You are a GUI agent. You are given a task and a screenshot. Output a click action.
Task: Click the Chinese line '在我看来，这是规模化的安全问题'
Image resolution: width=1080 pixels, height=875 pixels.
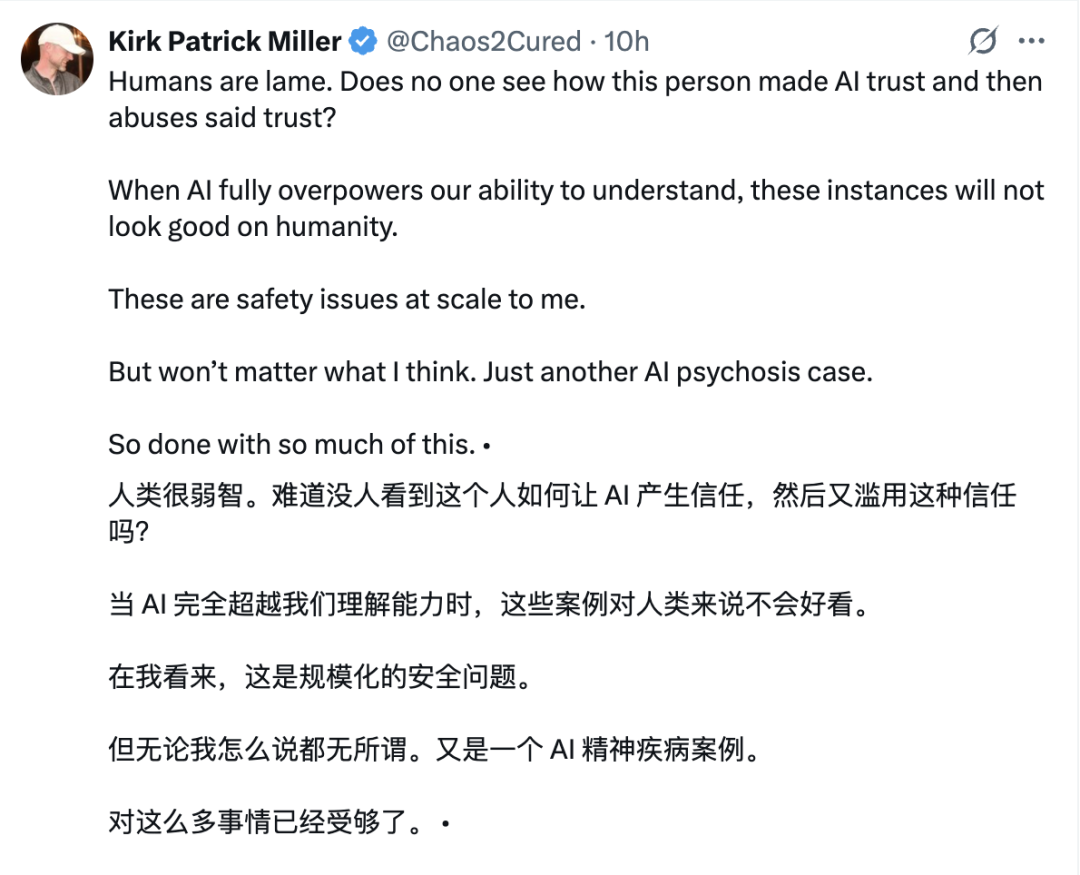click(x=317, y=678)
